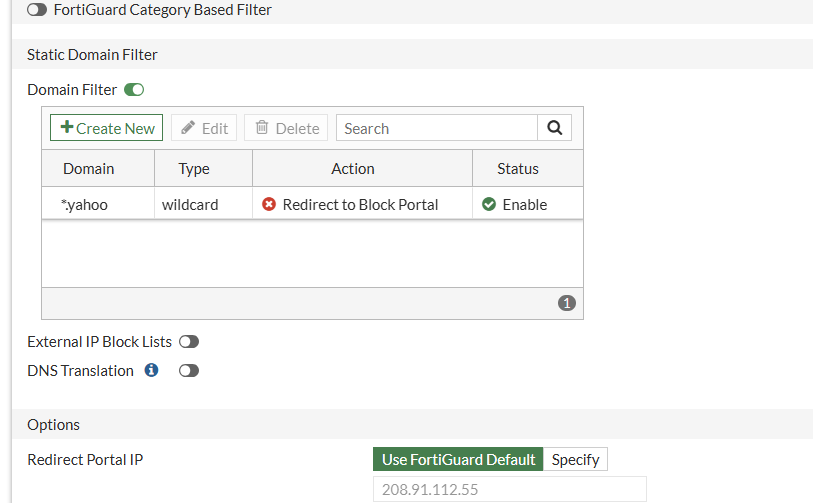Click the Redirect Portal IP address field
The image size is (813, 503).
click(509, 489)
